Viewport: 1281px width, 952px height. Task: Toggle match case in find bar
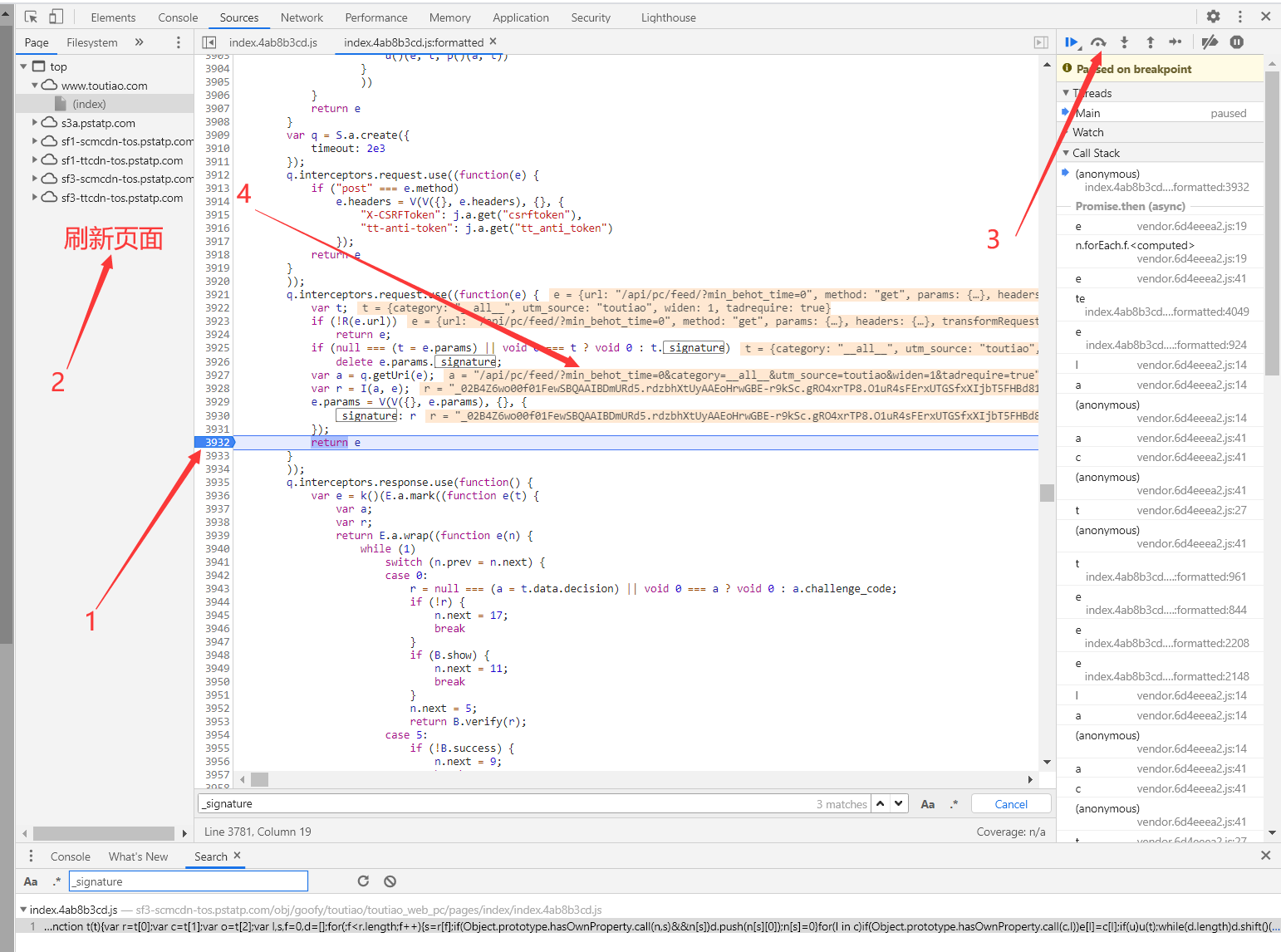[928, 804]
